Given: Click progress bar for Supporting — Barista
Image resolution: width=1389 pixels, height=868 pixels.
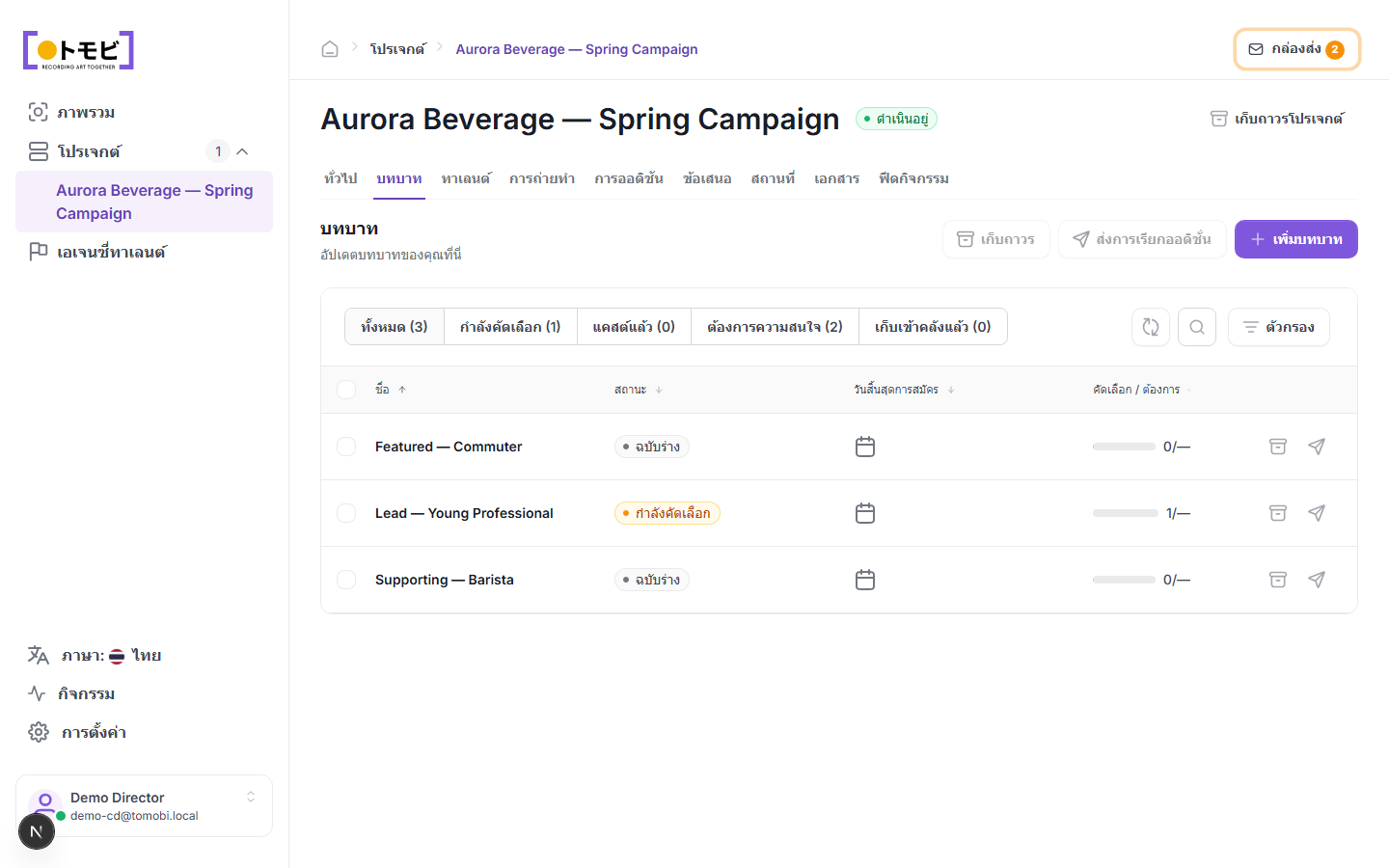Looking at the screenshot, I should pos(1124,580).
